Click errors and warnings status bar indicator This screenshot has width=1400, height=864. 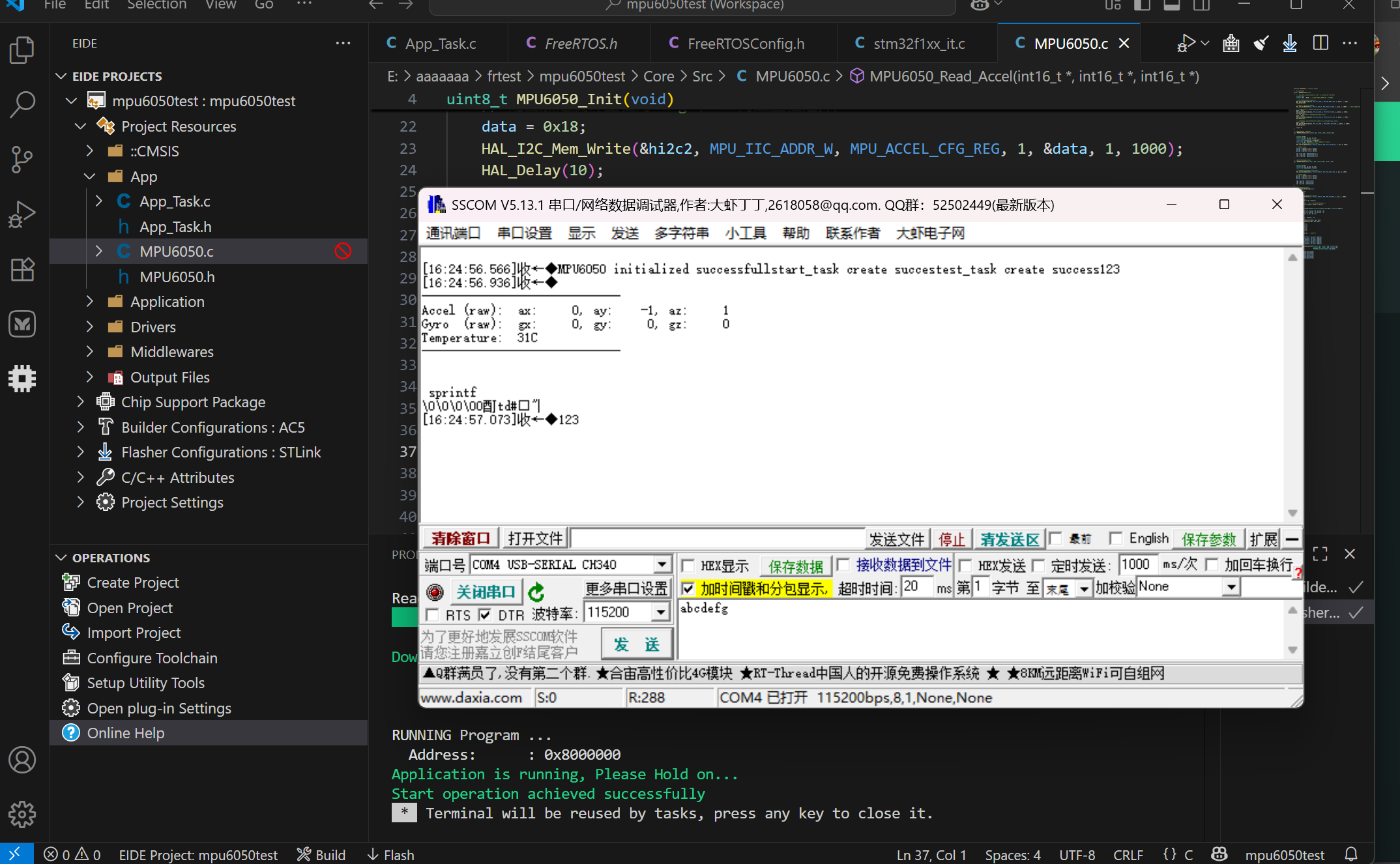[x=72, y=854]
